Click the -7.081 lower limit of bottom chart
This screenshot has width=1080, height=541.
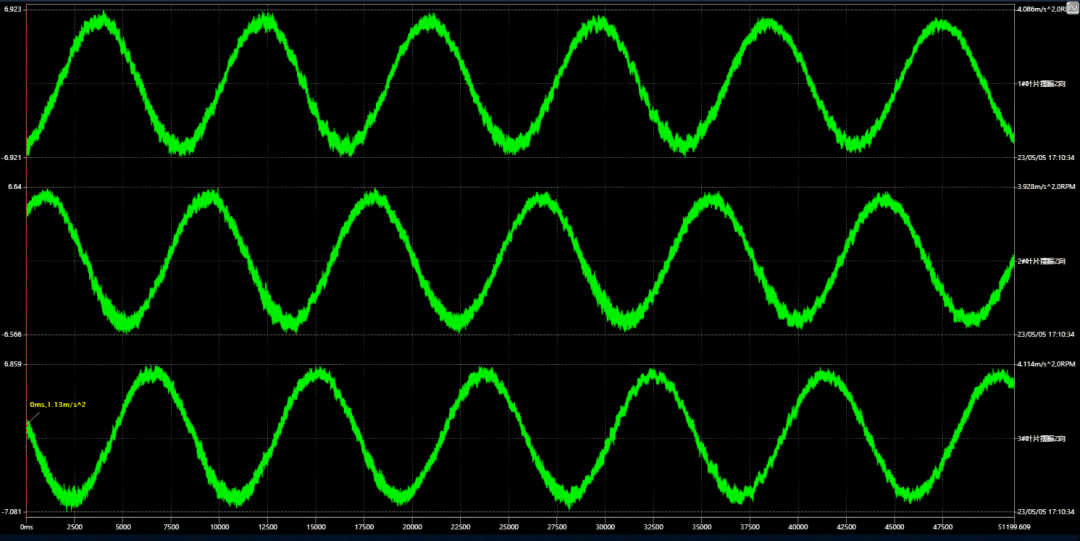click(x=13, y=511)
